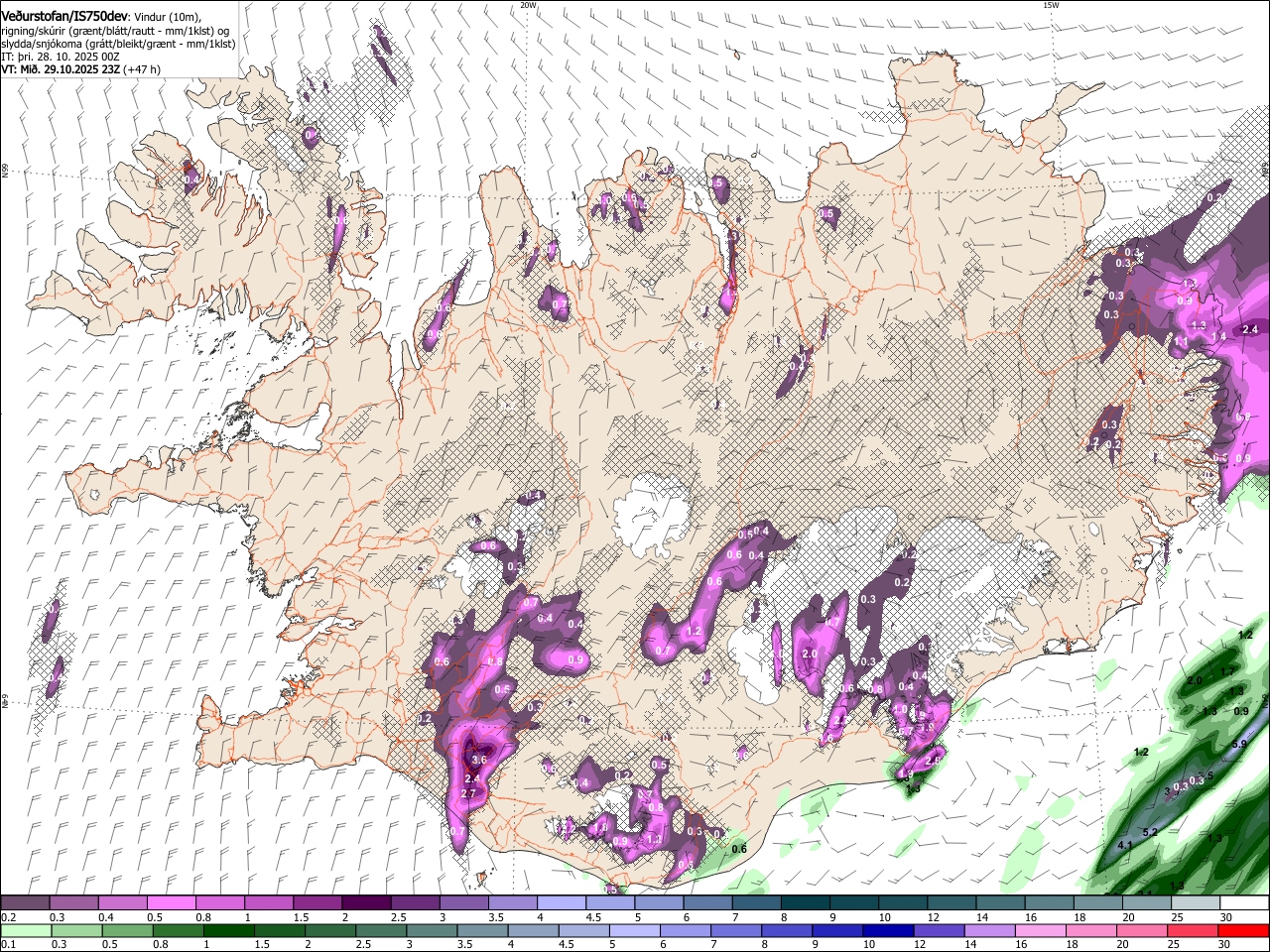
Task: Click the 'IT: þri. 28. 10. 2025 00Z' line
Action: (61, 57)
